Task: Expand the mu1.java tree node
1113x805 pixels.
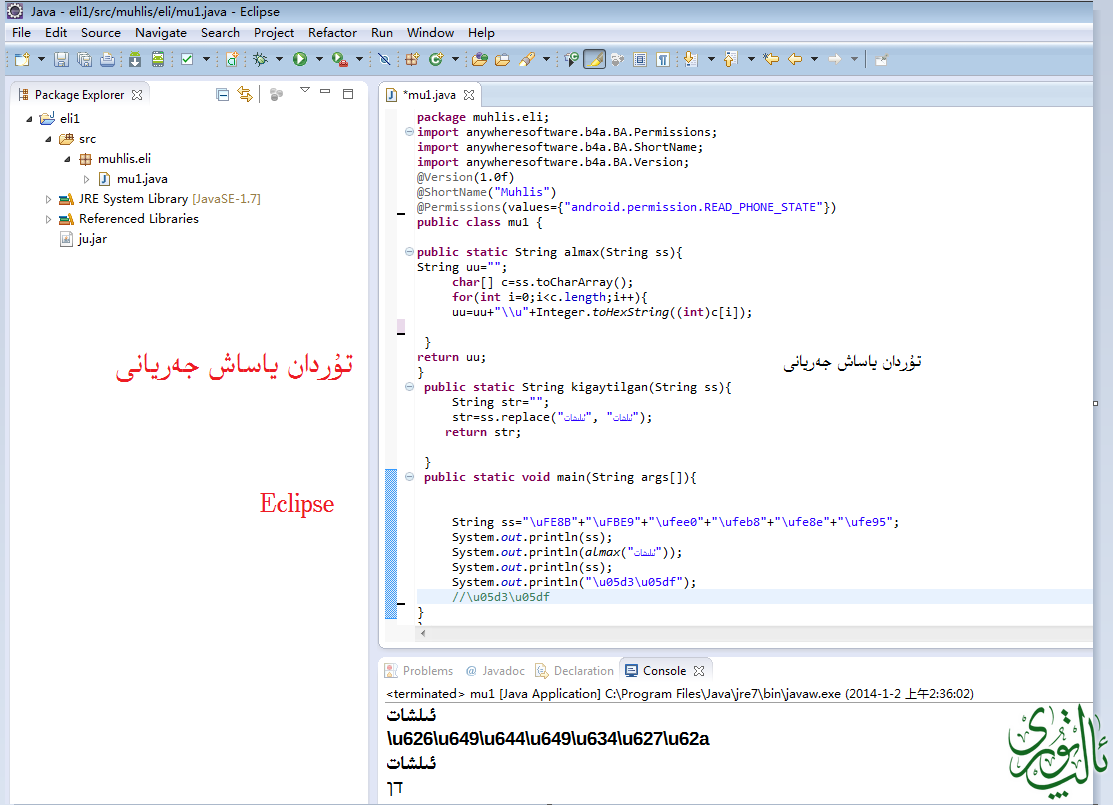Action: [87, 179]
